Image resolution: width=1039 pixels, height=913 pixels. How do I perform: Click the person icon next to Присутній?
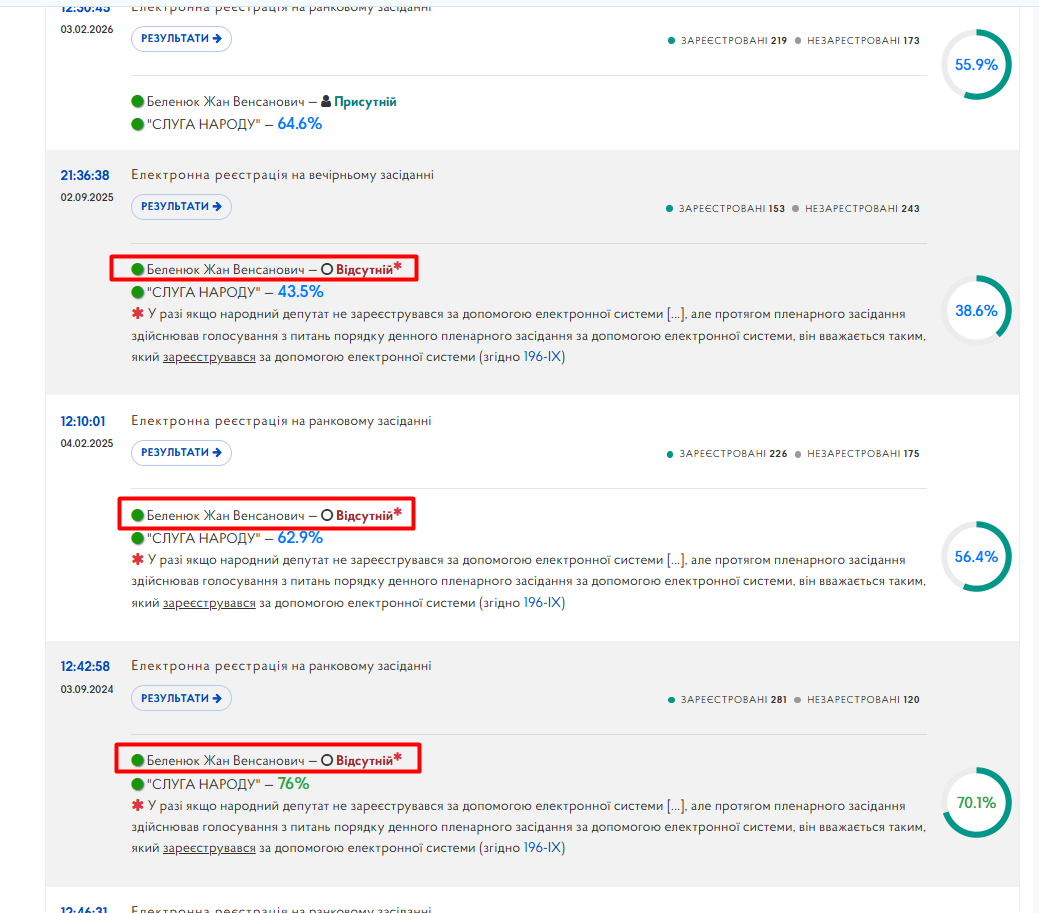(x=326, y=101)
